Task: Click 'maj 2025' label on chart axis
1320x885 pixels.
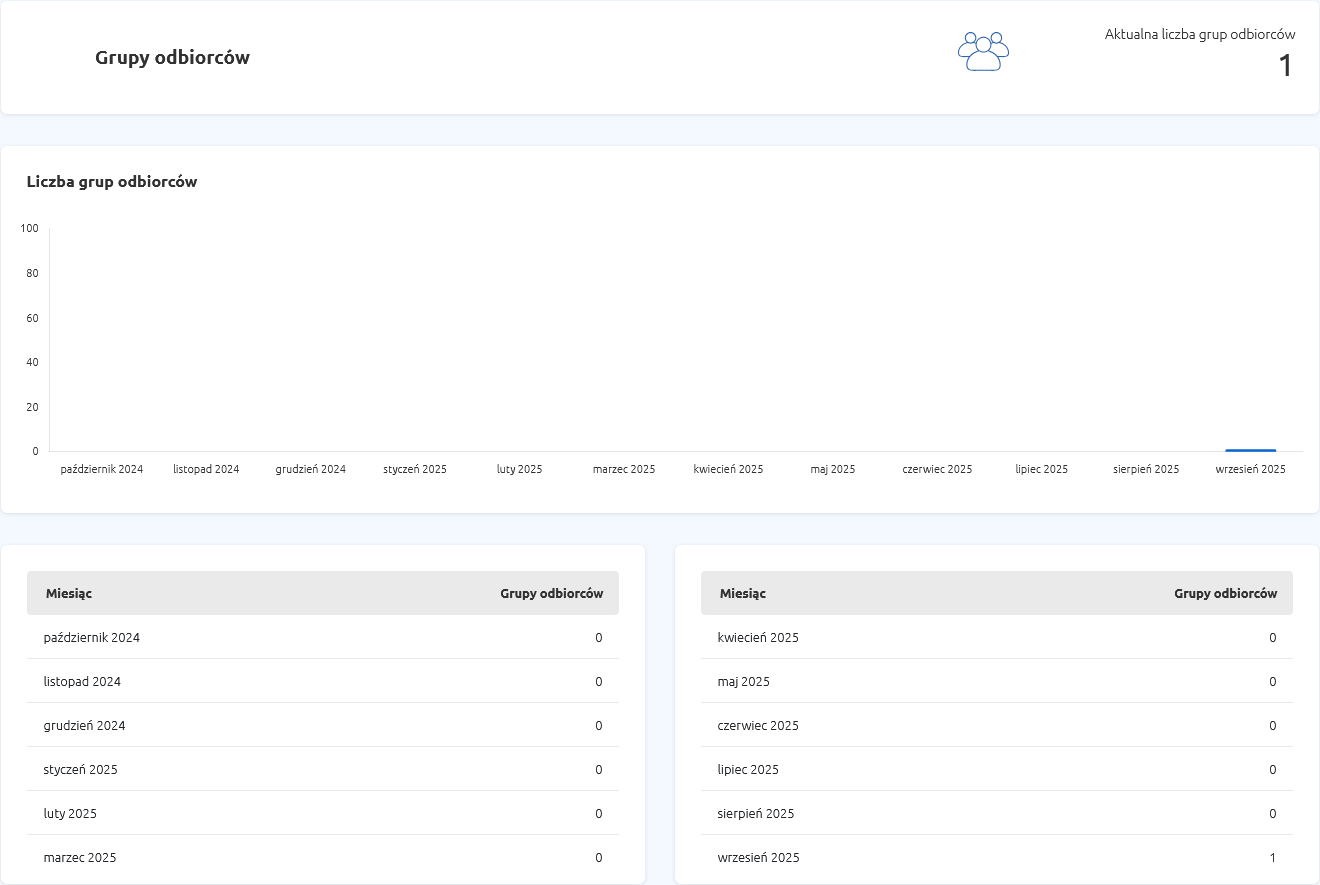Action: [832, 469]
